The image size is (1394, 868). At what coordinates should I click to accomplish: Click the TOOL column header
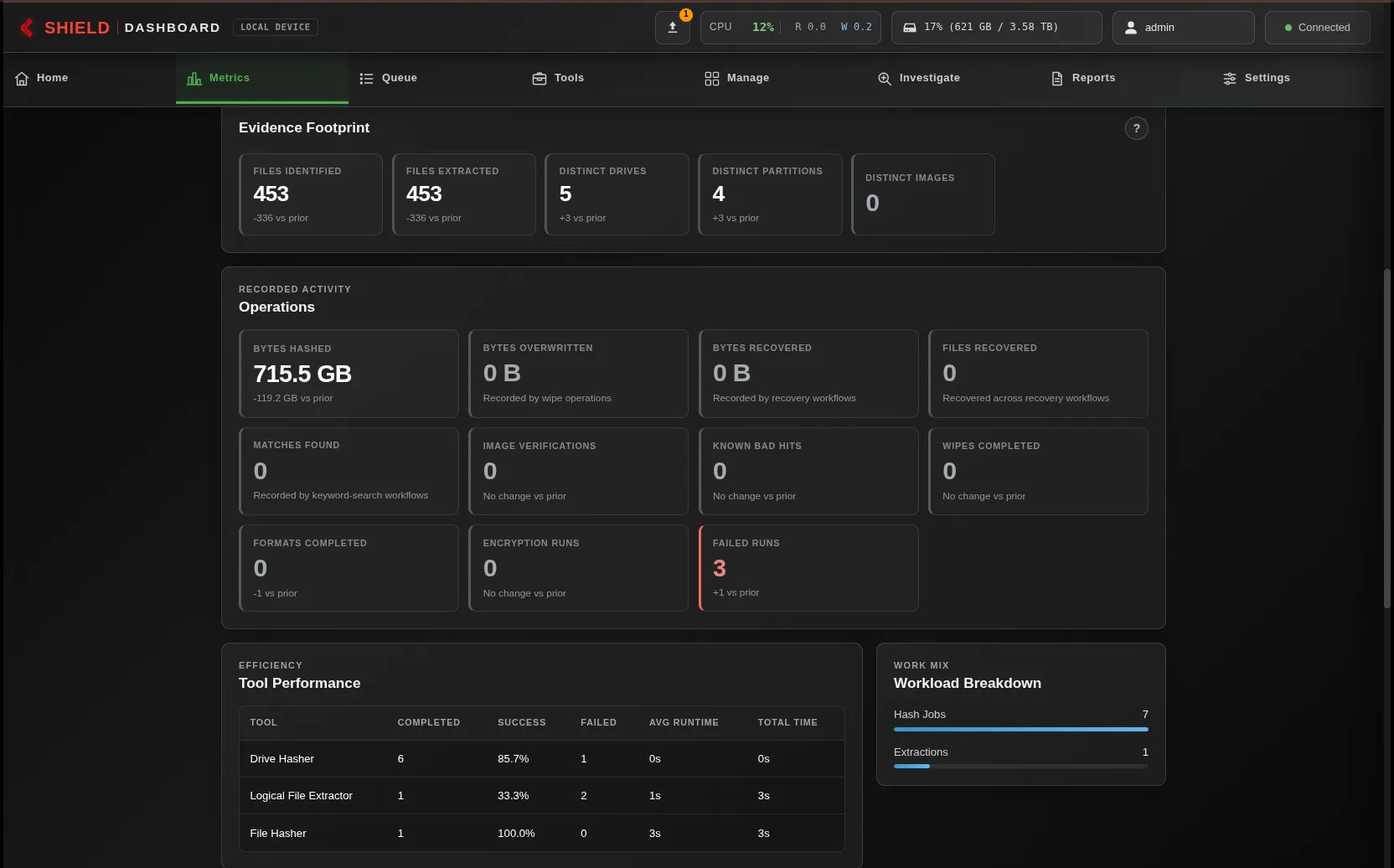263,722
